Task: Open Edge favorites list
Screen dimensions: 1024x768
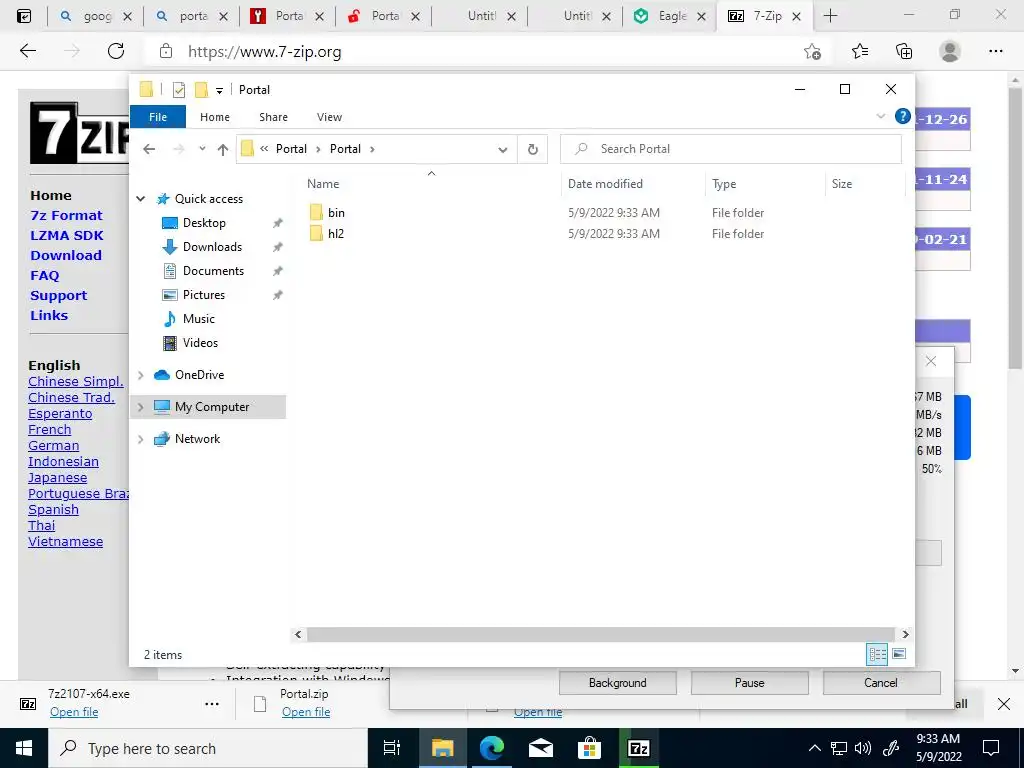Action: tap(860, 51)
